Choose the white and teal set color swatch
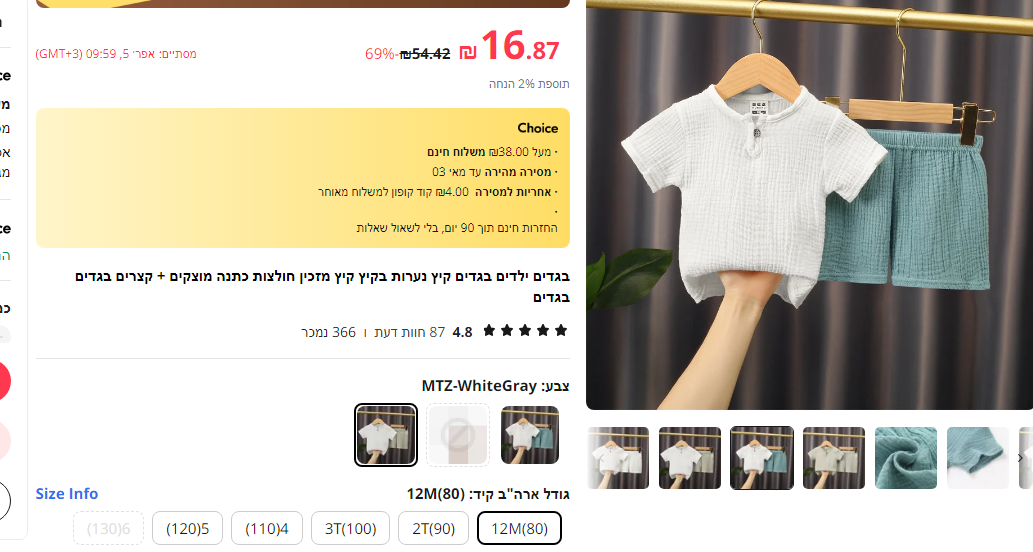This screenshot has width=1033, height=552. click(530, 435)
